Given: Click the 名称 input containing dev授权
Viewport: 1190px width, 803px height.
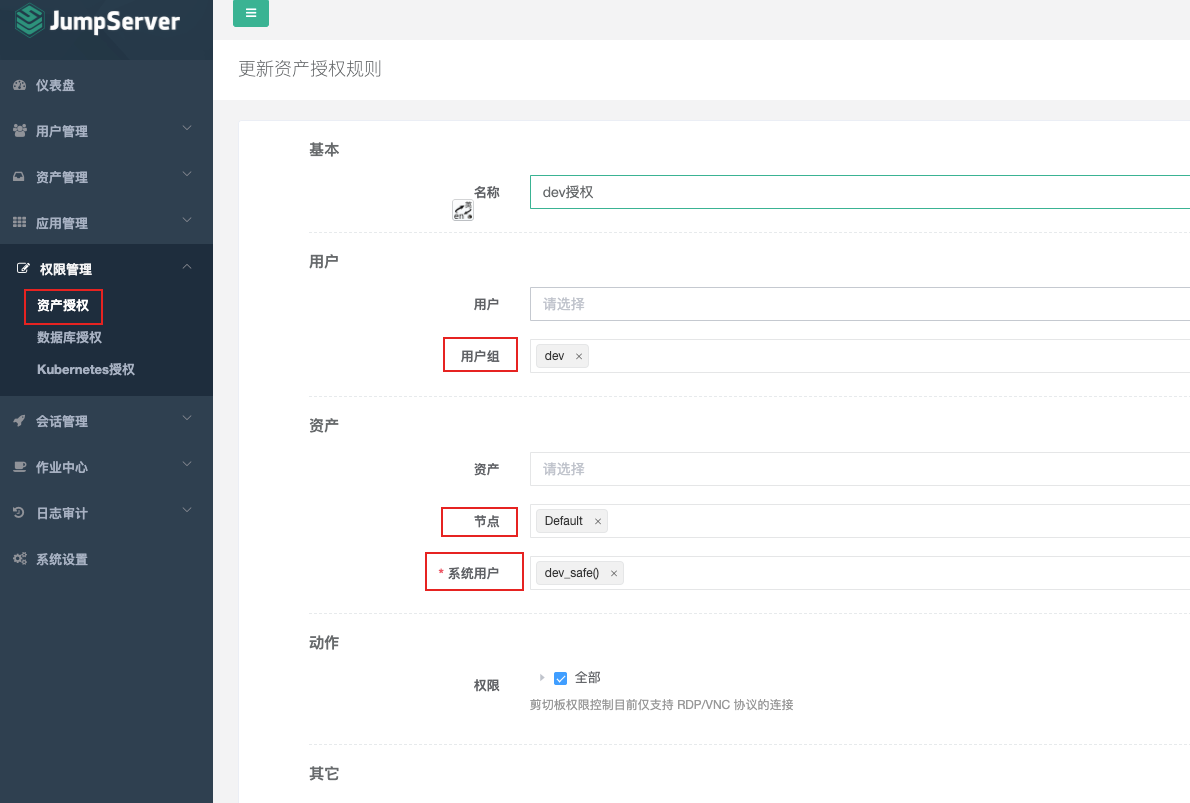Looking at the screenshot, I should [x=860, y=192].
